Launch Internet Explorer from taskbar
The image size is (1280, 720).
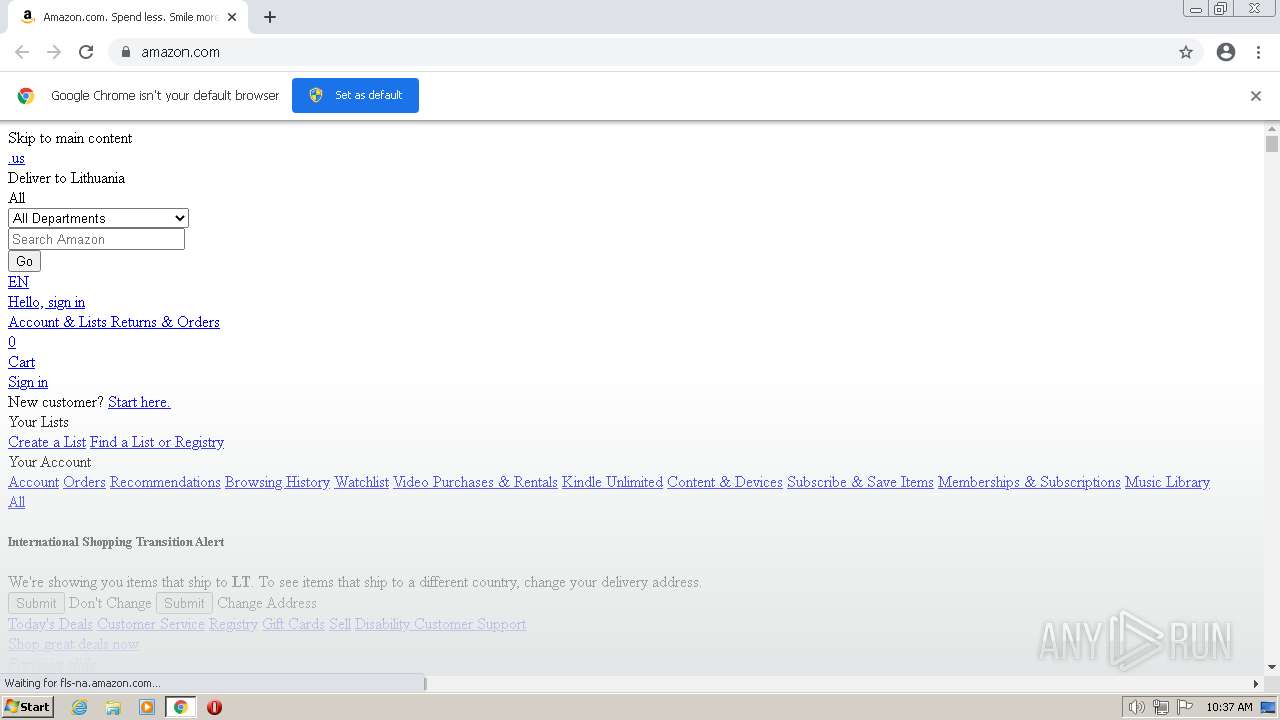point(80,707)
